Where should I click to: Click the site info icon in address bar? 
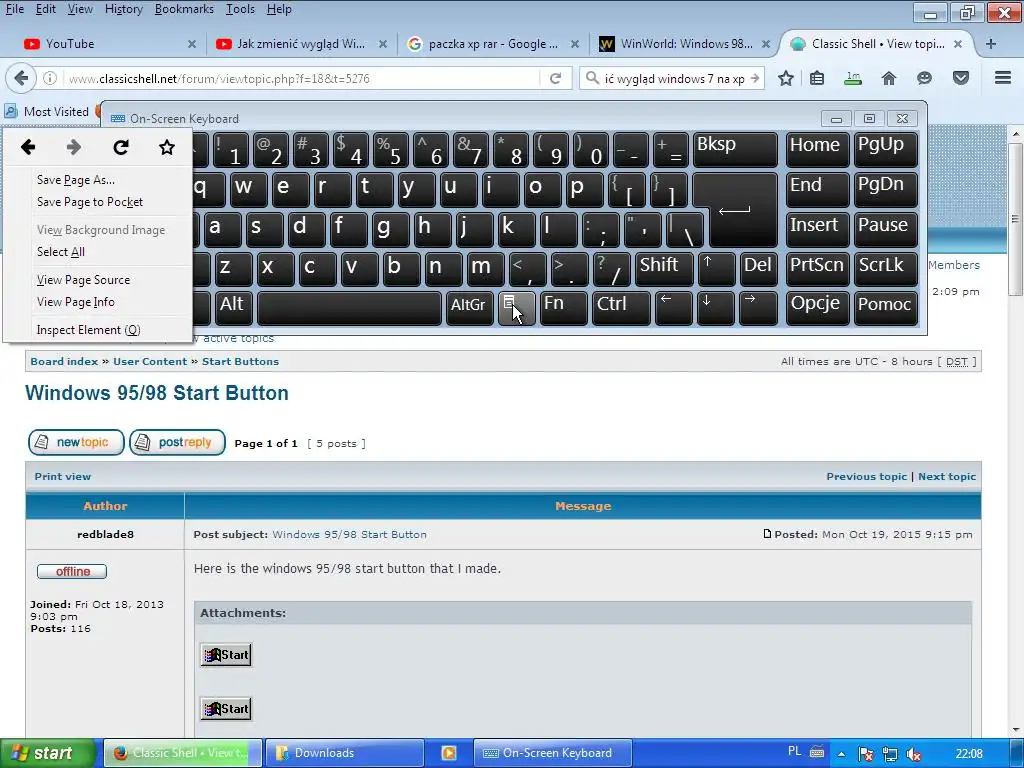click(x=50, y=78)
